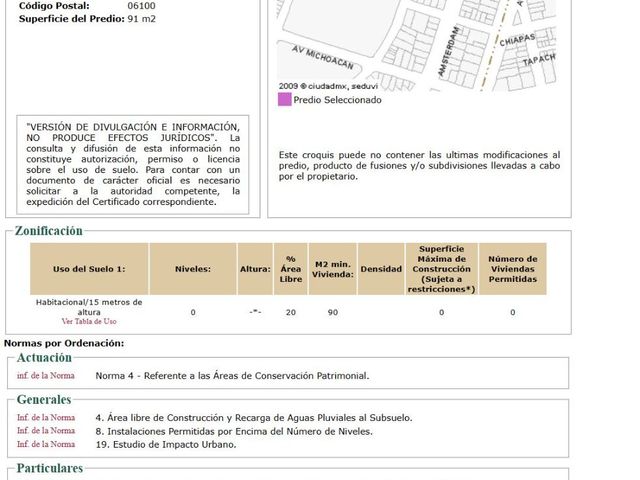The height and width of the screenshot is (480, 640).
Task: Click the % Área Libre value 20
Action: click(x=291, y=312)
